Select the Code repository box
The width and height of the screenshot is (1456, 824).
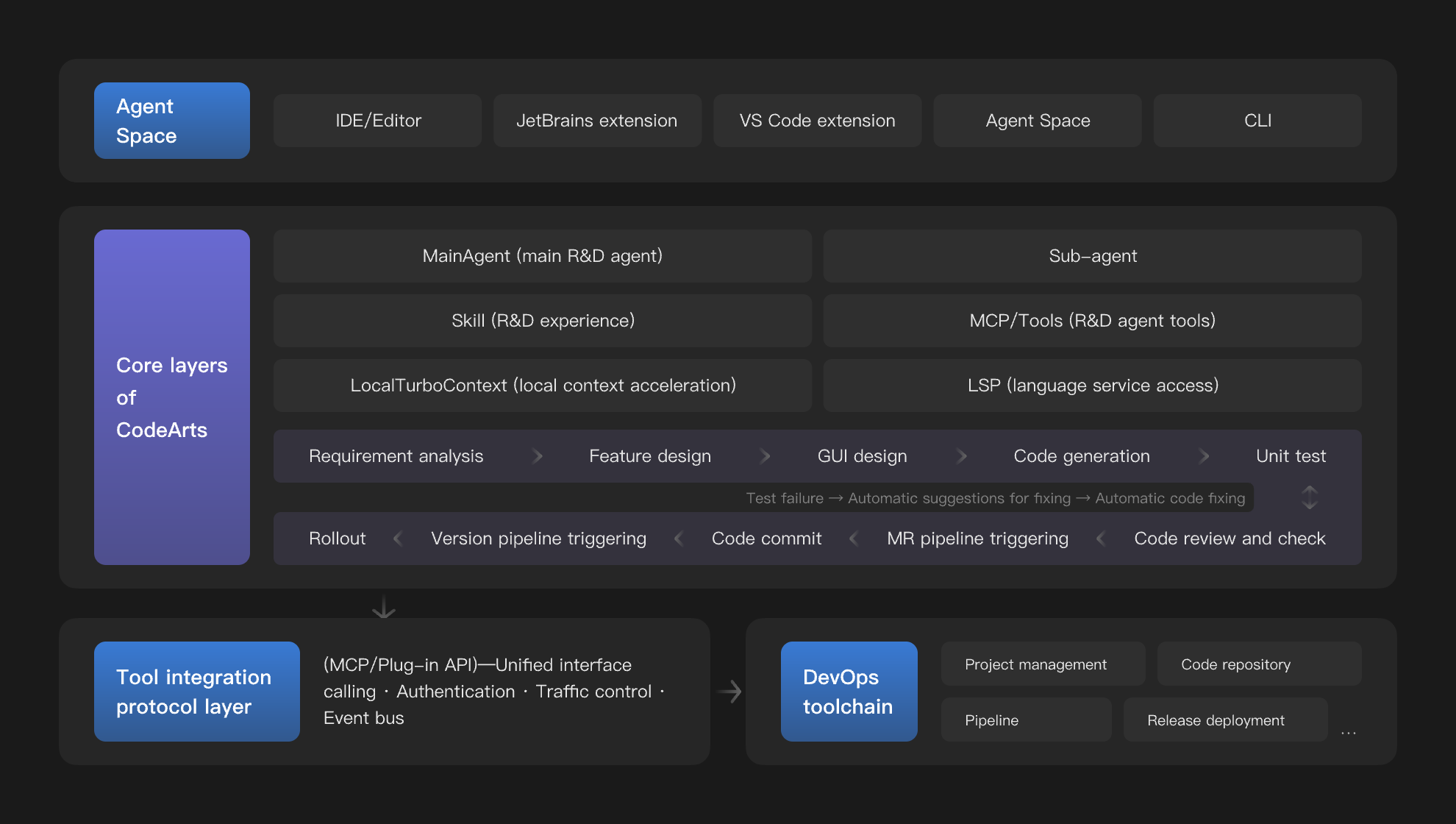tap(1260, 664)
